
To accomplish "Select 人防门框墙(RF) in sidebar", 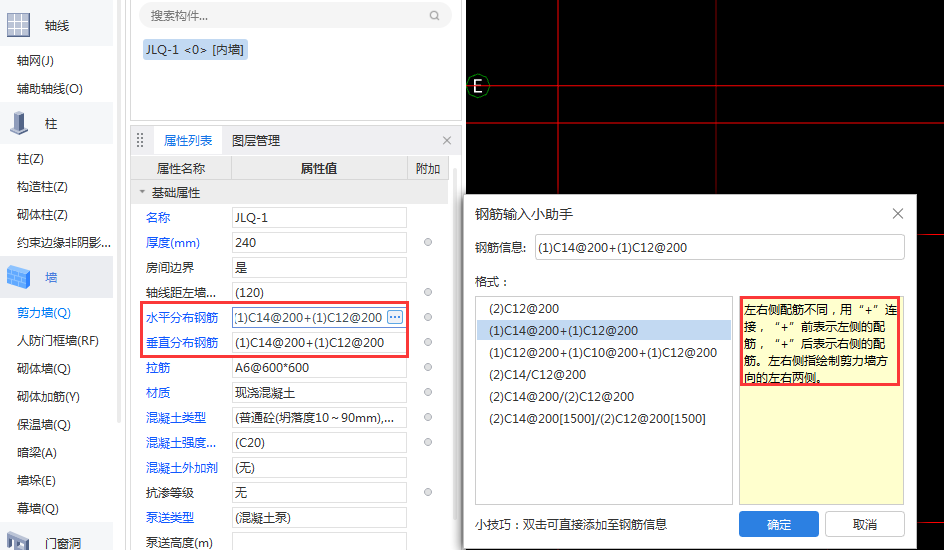I will [58, 341].
